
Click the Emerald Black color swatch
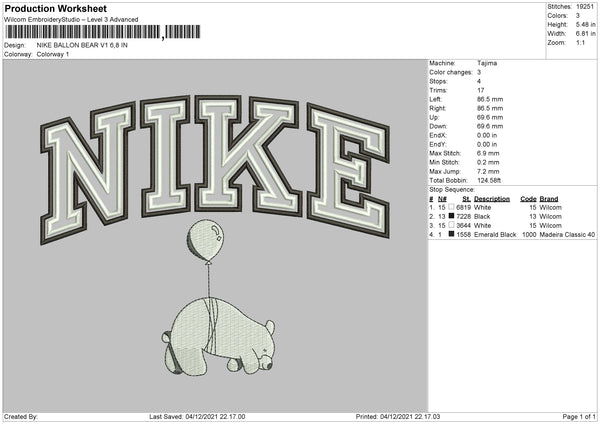[452, 234]
